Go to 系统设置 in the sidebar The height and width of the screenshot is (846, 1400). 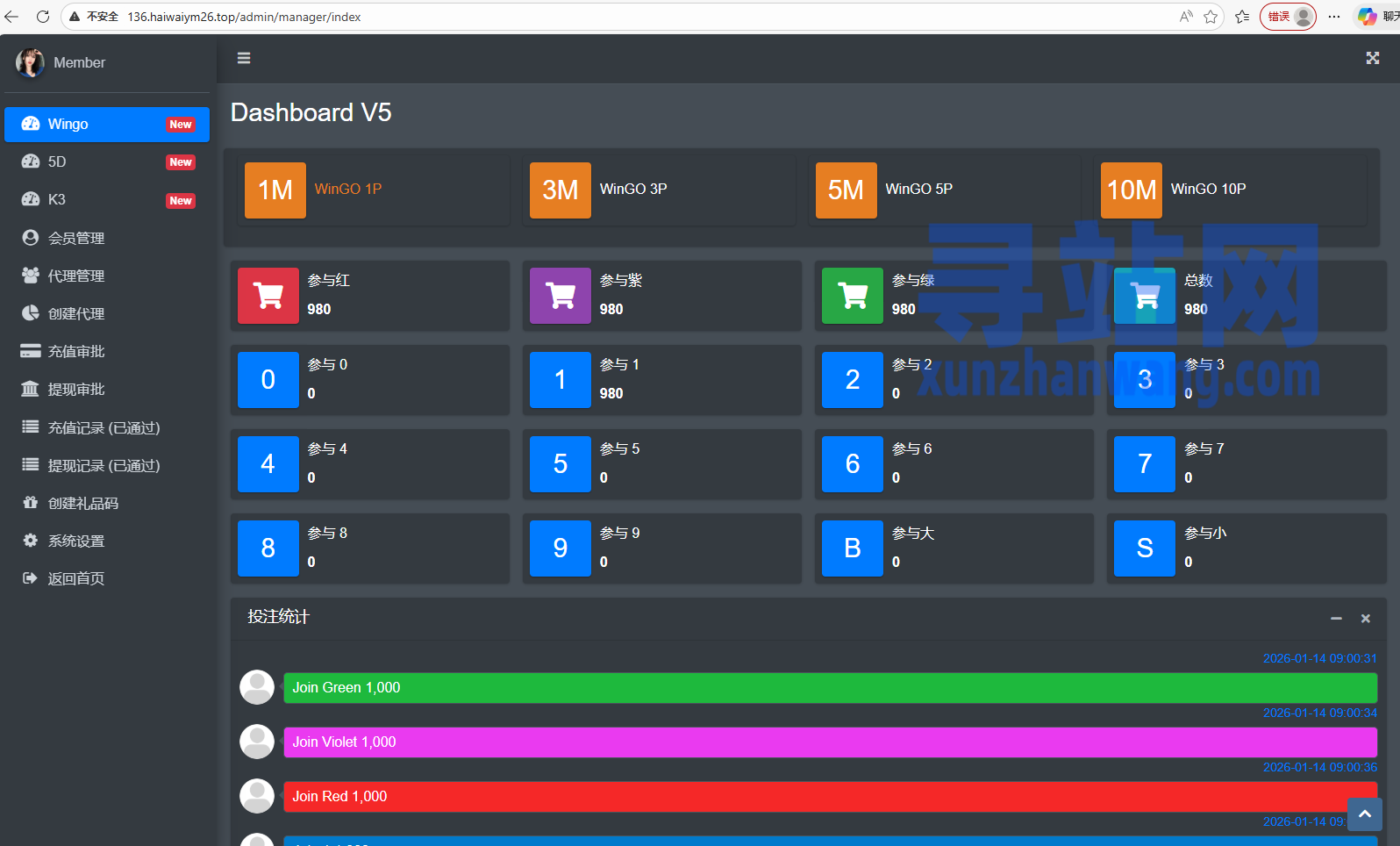[x=76, y=541]
